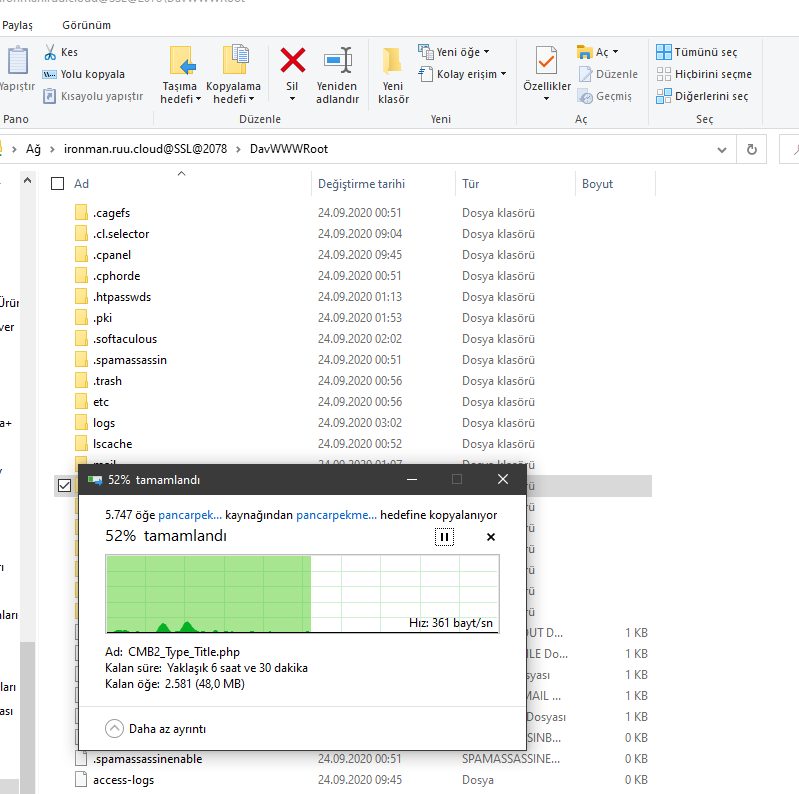Image resolution: width=799 pixels, height=794 pixels.
Task: Toggle the select-all checkbox beside Ad
Action: point(58,183)
